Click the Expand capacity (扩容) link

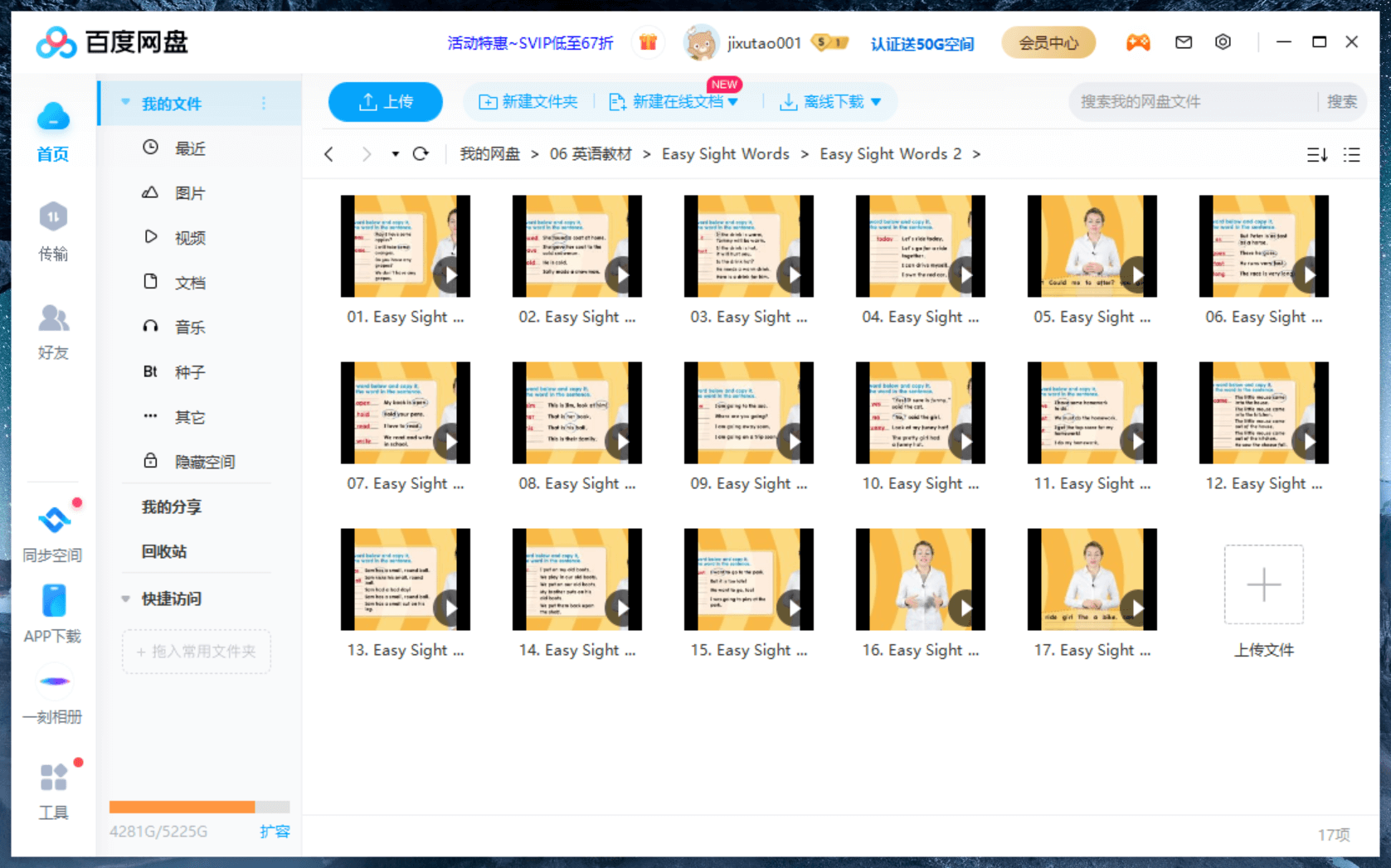click(275, 832)
